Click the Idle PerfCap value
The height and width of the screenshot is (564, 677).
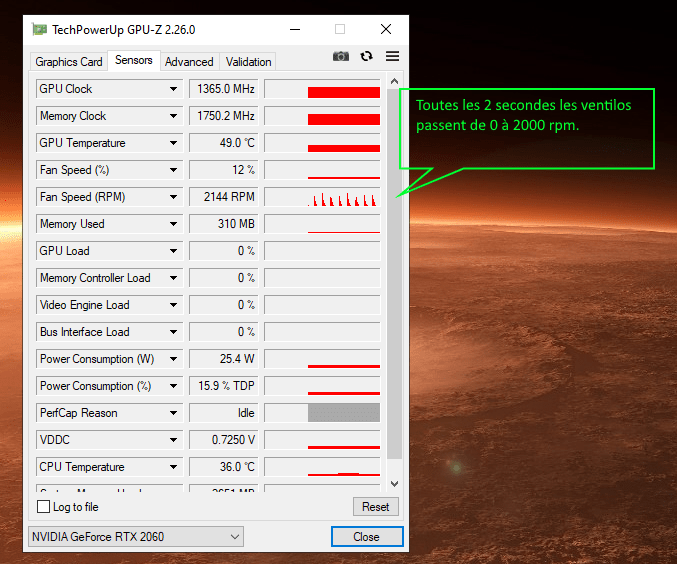pos(224,413)
